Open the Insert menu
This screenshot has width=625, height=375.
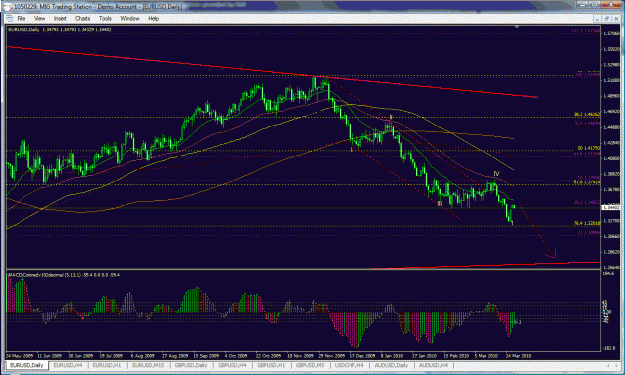point(60,18)
